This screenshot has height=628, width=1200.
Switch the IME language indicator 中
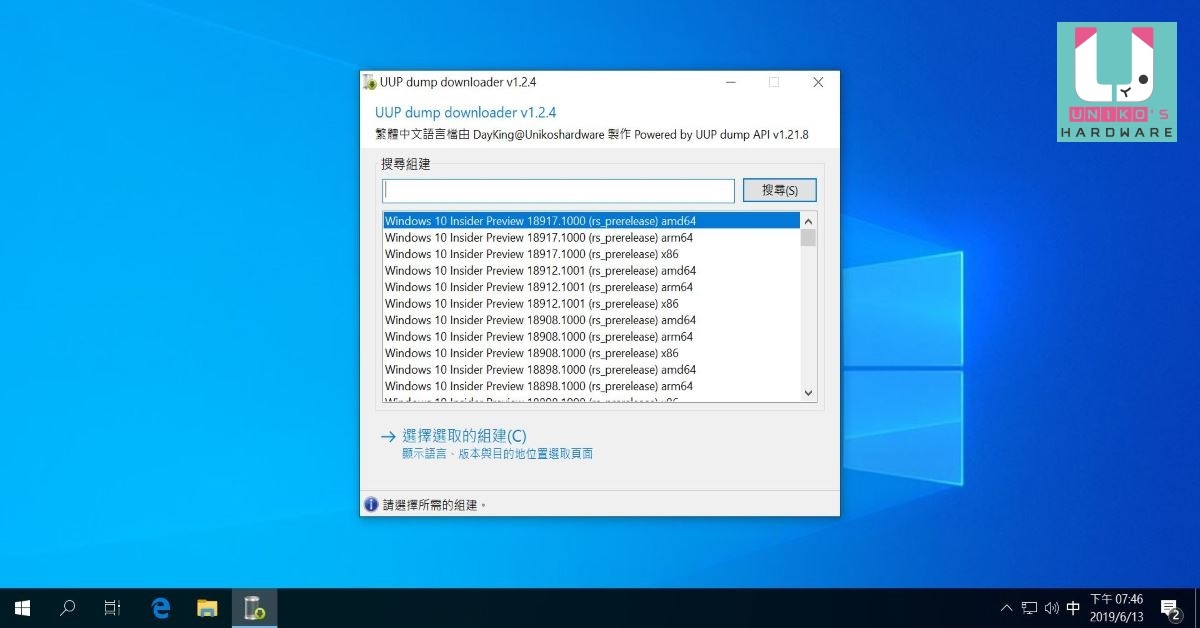1073,608
